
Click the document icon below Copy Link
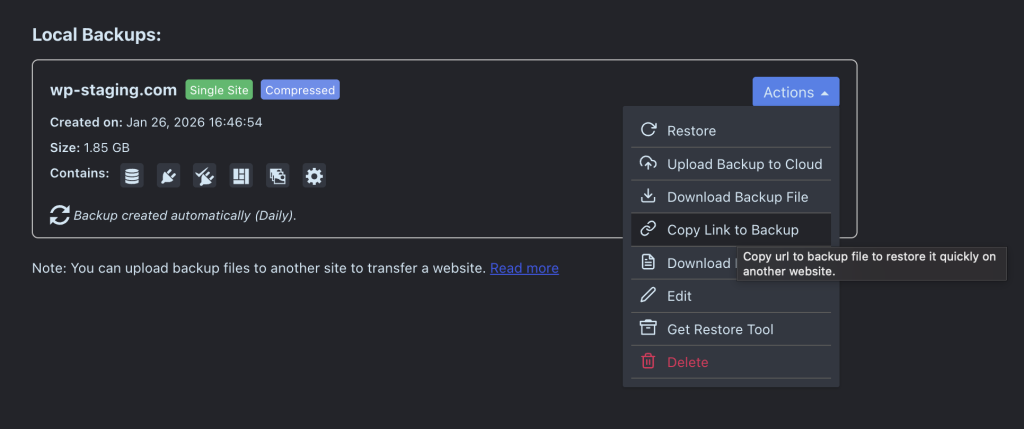click(648, 263)
